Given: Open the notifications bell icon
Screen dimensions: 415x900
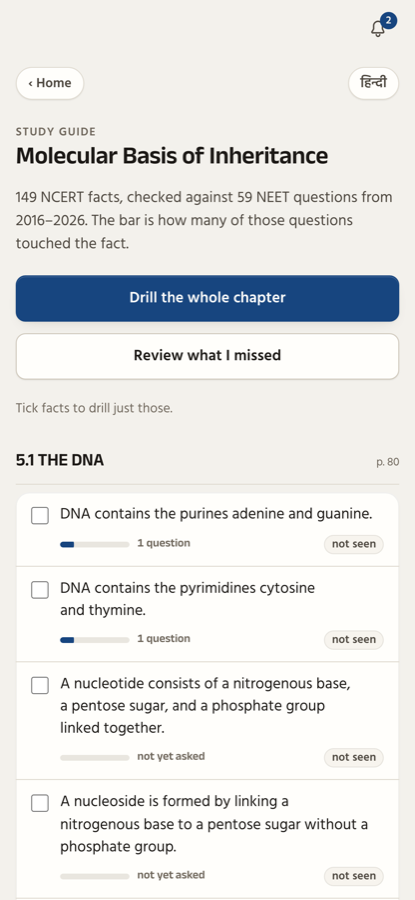Looking at the screenshot, I should [x=378, y=28].
